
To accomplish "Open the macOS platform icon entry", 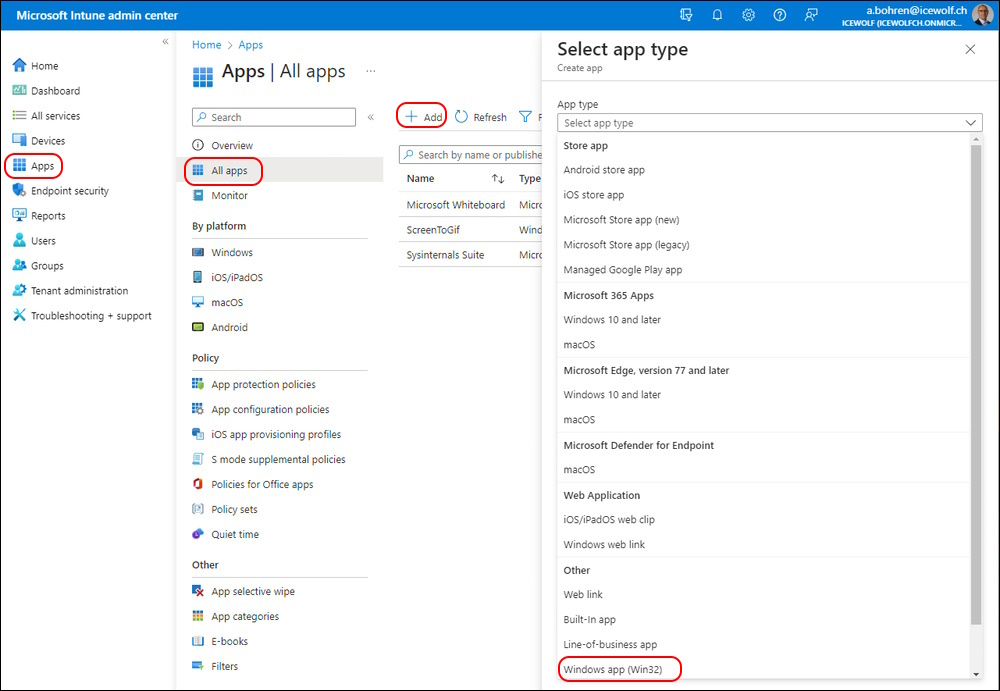I will [198, 302].
